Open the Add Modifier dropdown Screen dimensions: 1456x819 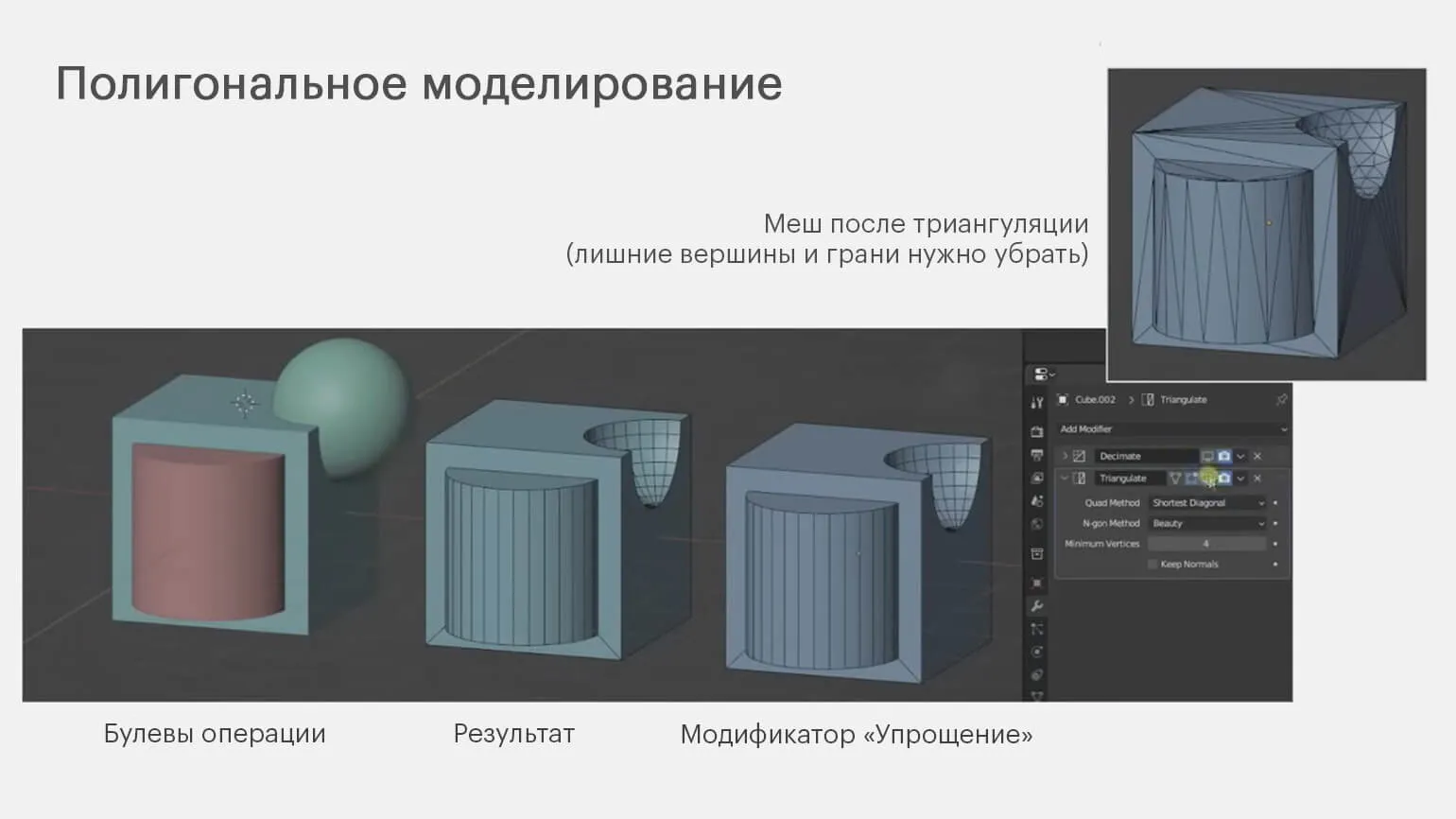pyautogui.click(x=1172, y=429)
